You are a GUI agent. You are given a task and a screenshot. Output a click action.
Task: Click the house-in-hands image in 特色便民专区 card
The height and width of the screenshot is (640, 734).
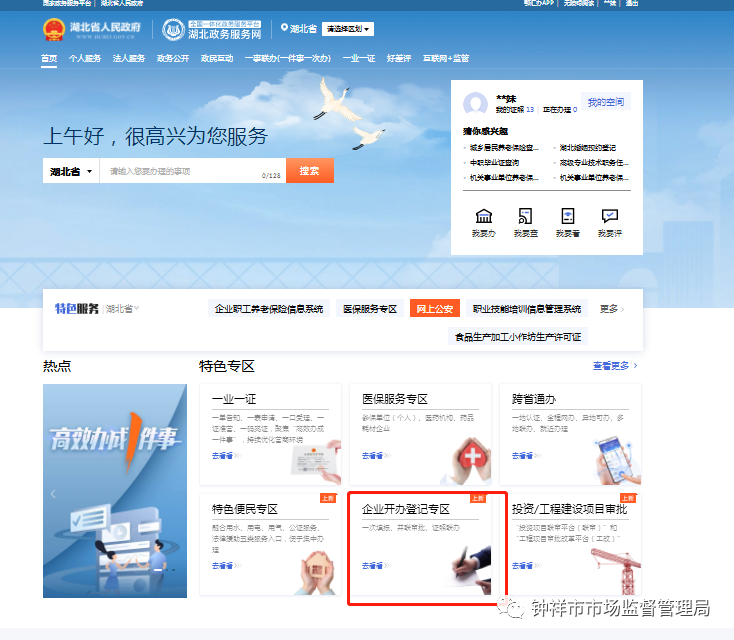point(318,572)
